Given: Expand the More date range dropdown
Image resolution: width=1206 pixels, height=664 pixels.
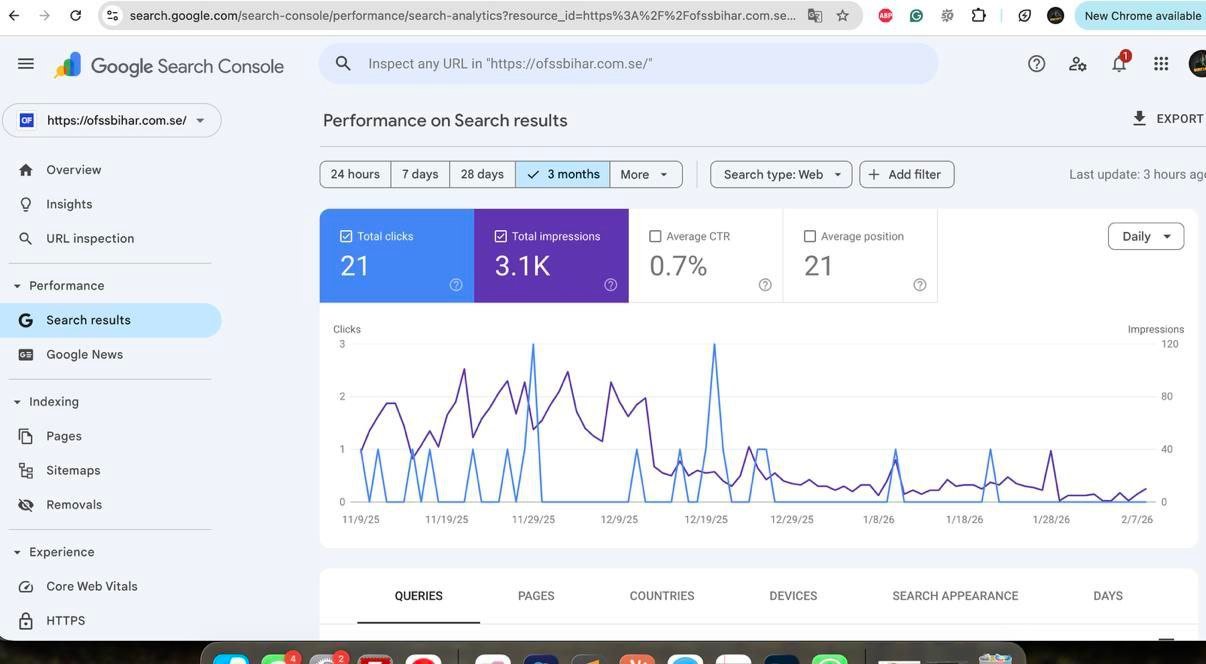Looking at the screenshot, I should click(645, 175).
